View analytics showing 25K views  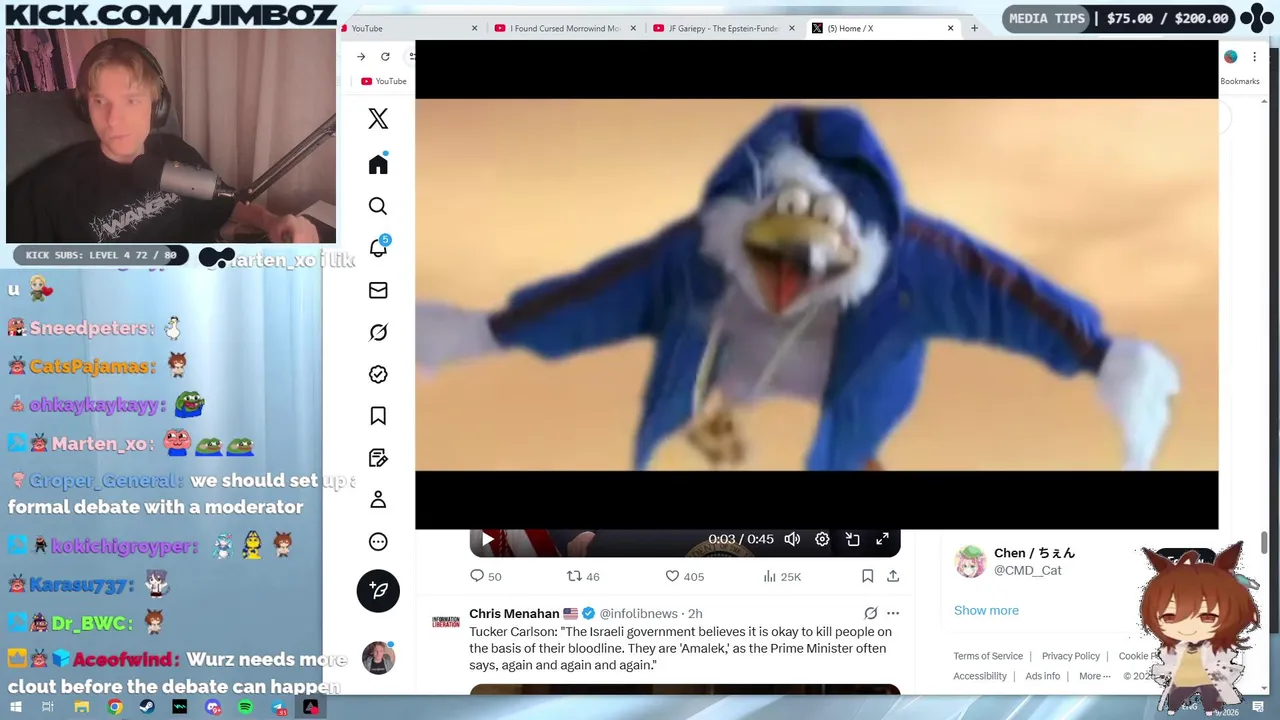[x=782, y=576]
